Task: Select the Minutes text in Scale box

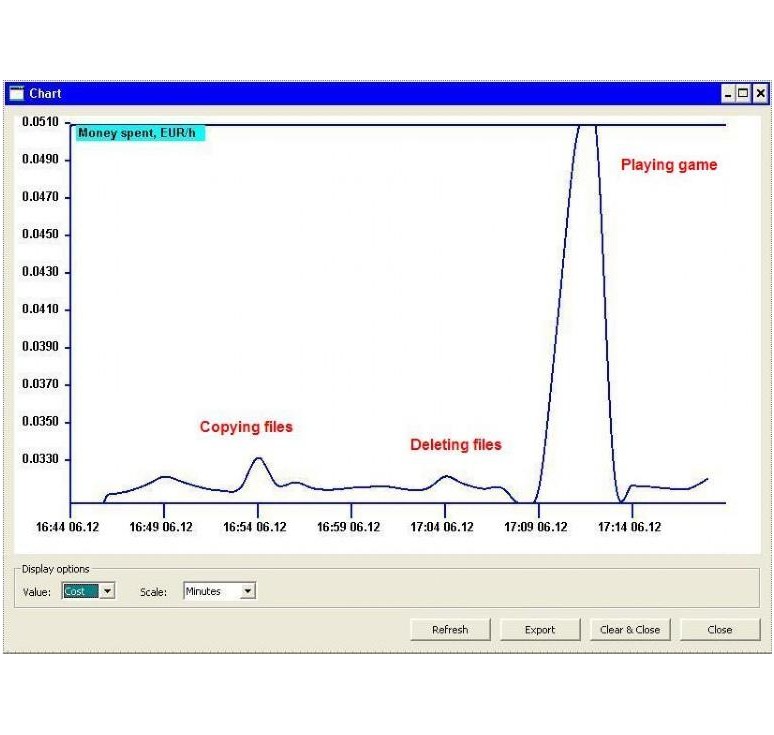Action: [x=204, y=591]
